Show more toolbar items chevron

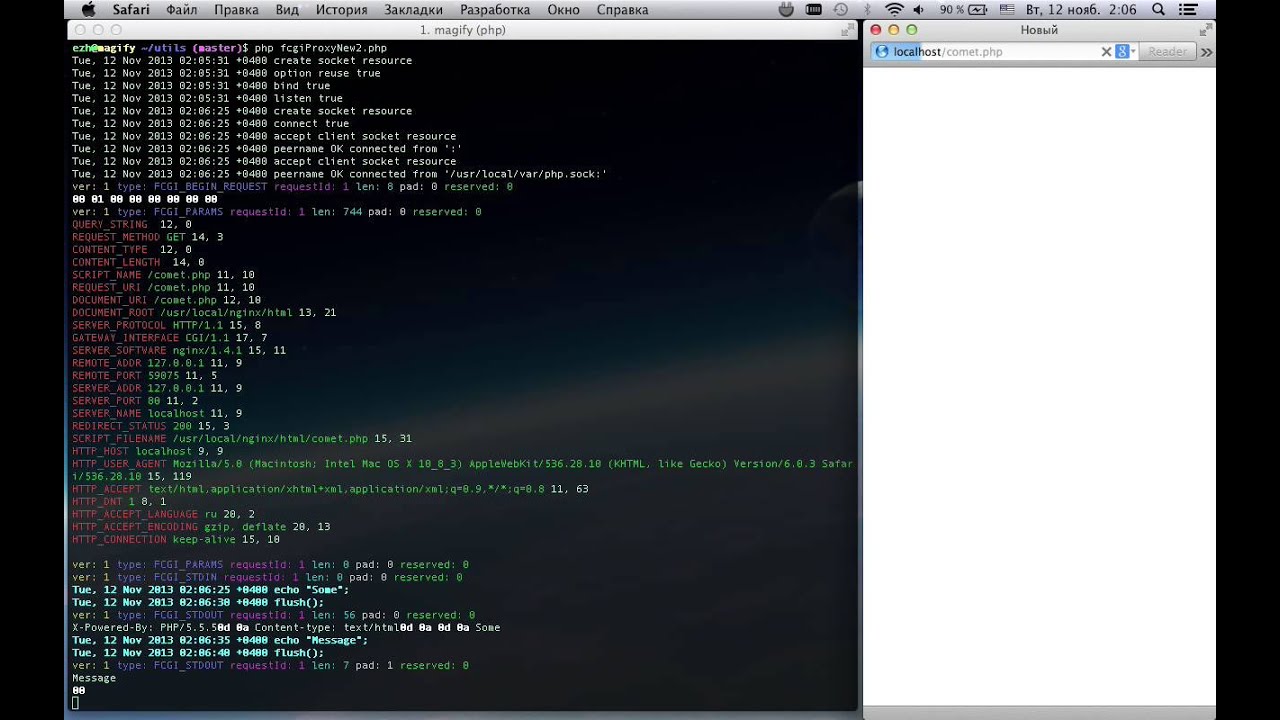(1206, 52)
